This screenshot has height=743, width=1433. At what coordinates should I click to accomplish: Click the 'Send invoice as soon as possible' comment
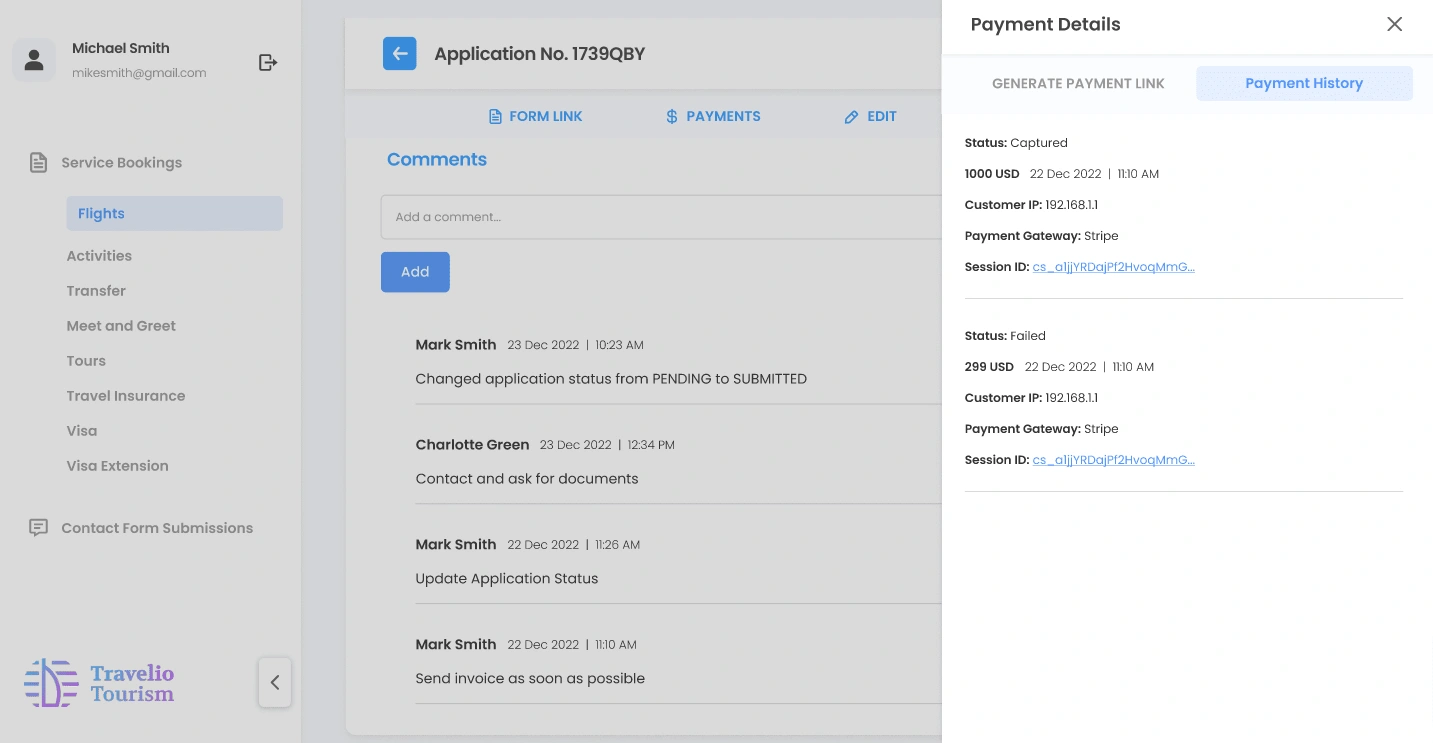pyautogui.click(x=530, y=679)
